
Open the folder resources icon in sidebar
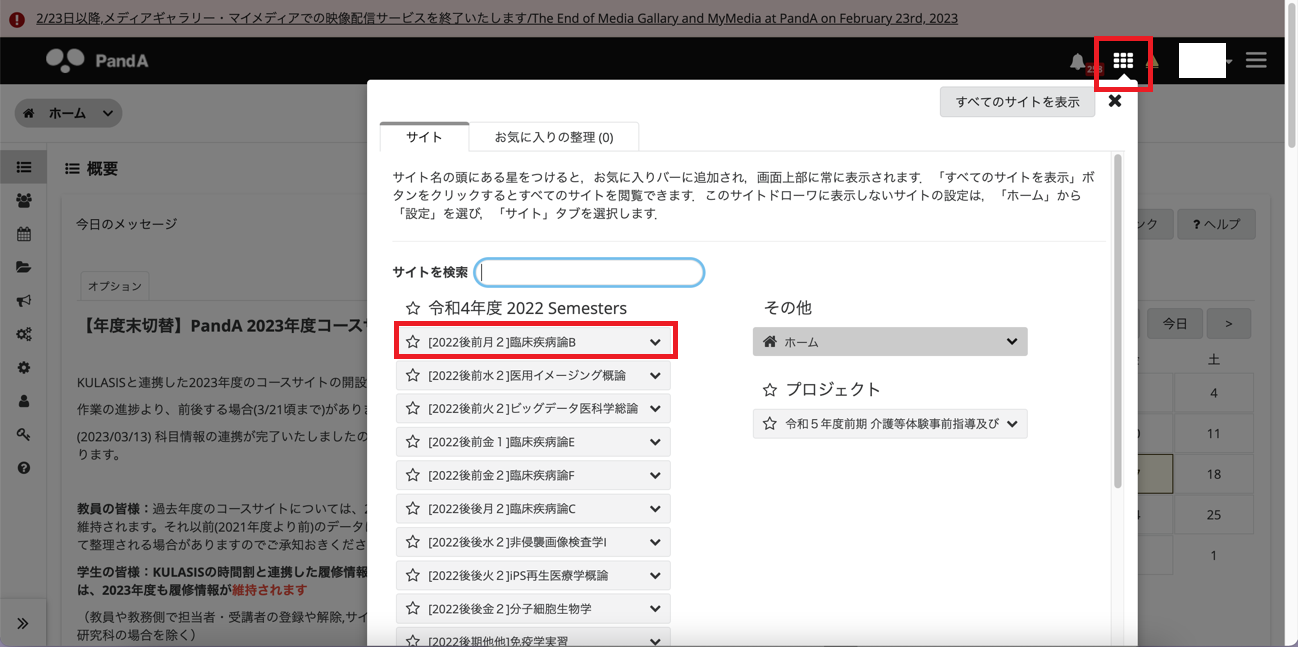click(24, 267)
